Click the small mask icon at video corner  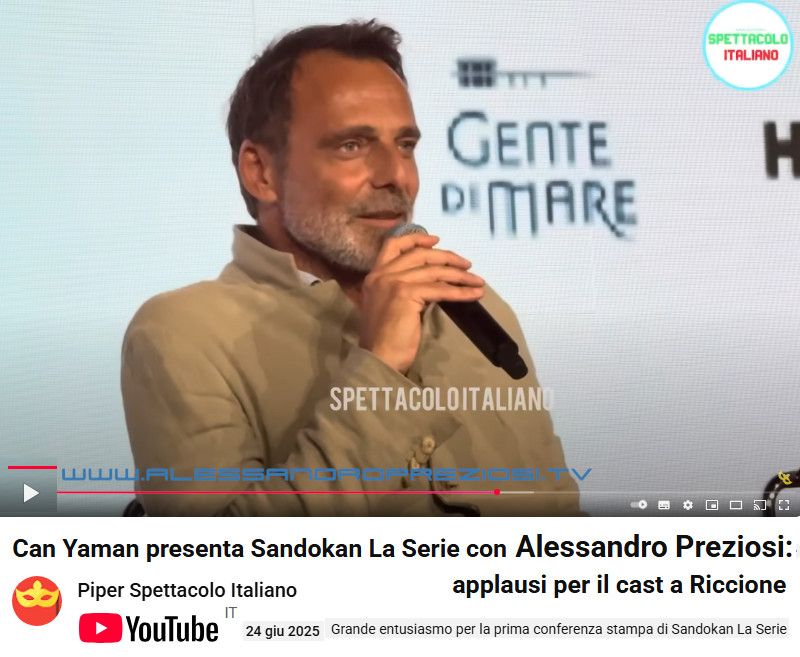coord(785,478)
